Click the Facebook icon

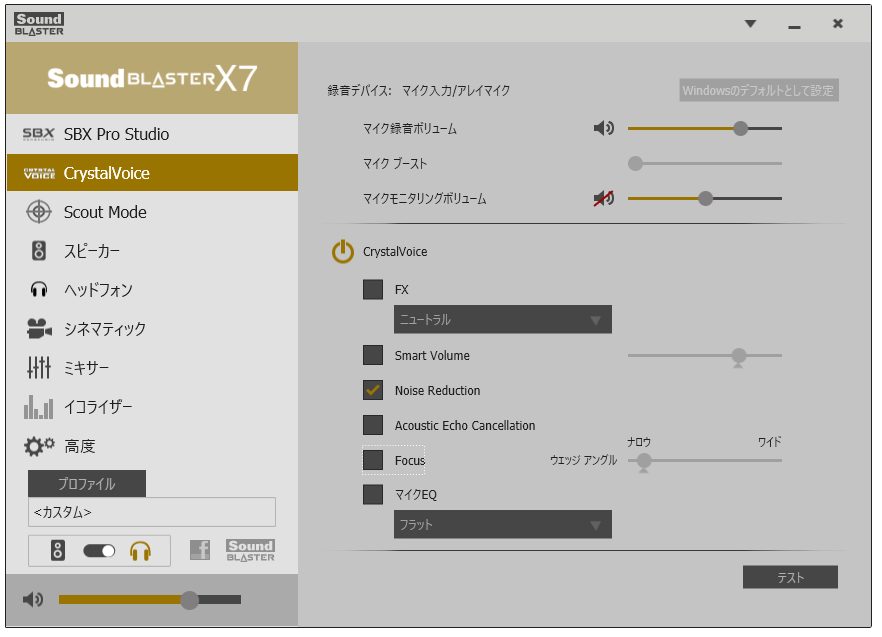[200, 550]
